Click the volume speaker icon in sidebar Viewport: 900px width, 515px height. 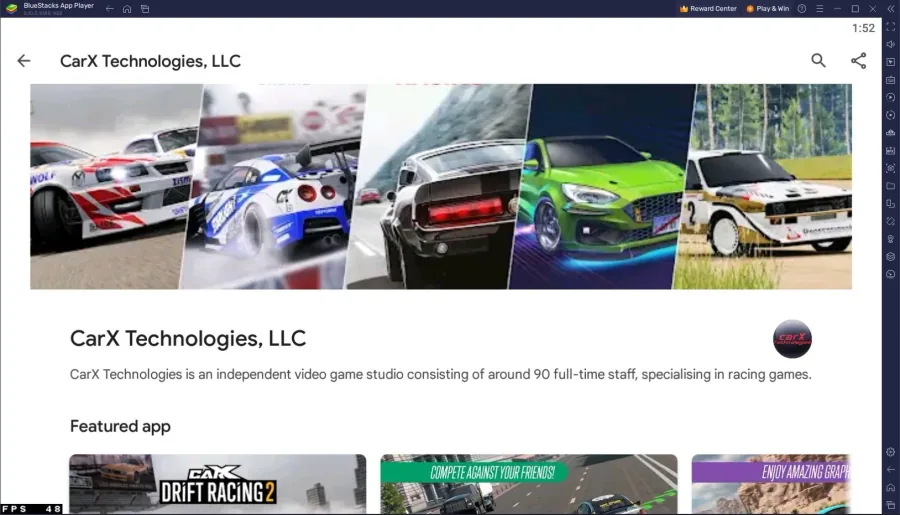pyautogui.click(x=890, y=44)
